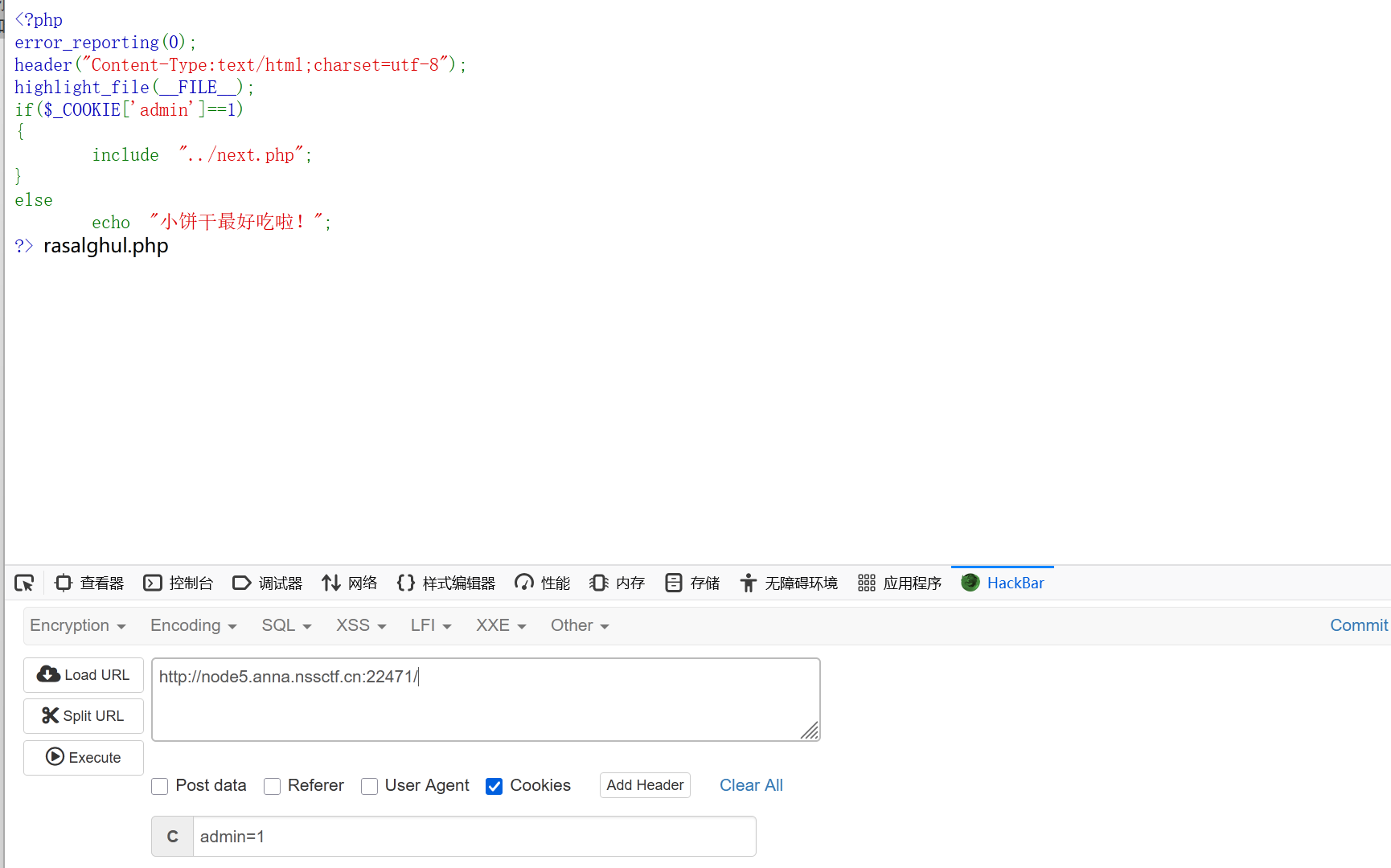1391x868 pixels.
Task: Open the Debugger (调试器) panel
Action: pyautogui.click(x=267, y=583)
